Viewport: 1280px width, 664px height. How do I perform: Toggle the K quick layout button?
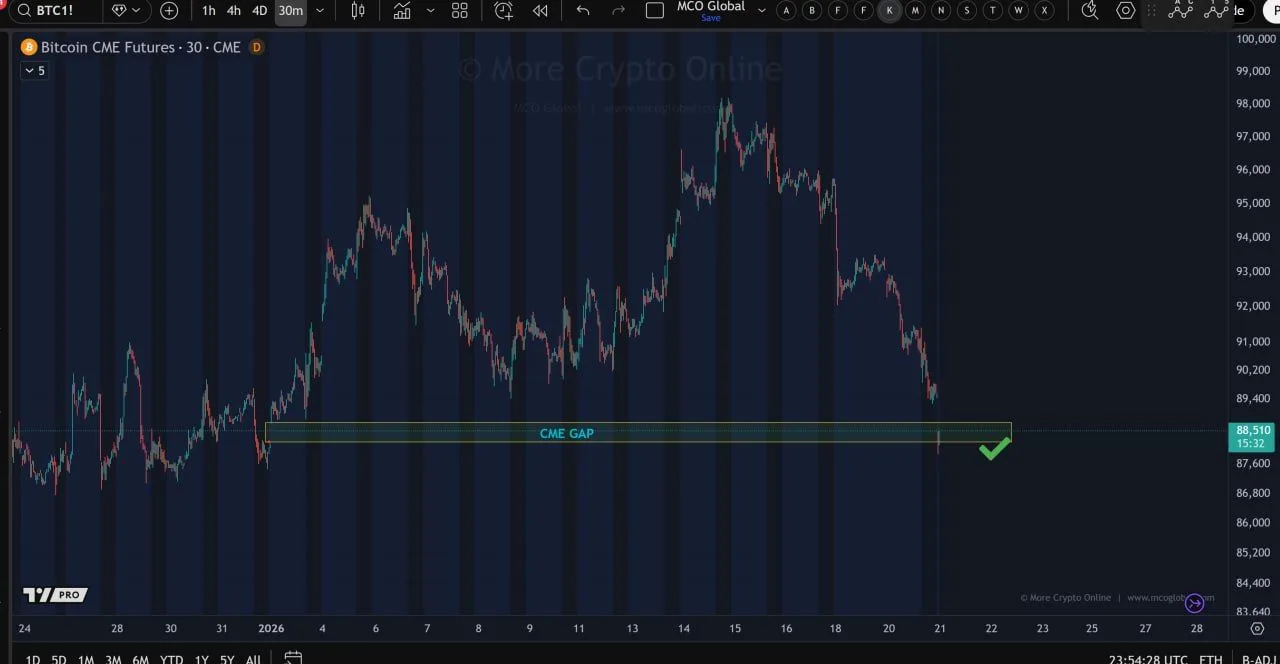pyautogui.click(x=889, y=11)
